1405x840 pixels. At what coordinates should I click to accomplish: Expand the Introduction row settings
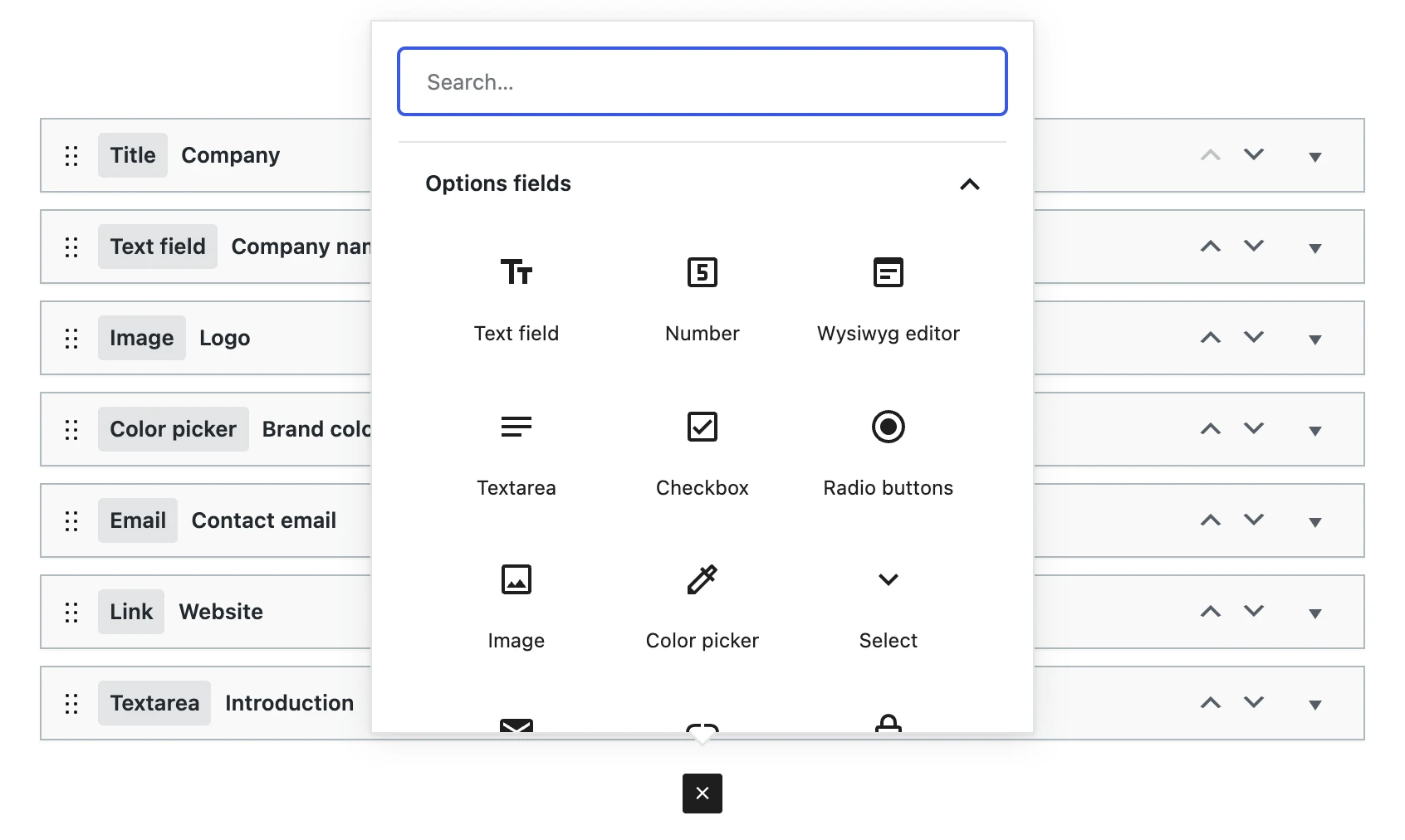tap(1315, 705)
